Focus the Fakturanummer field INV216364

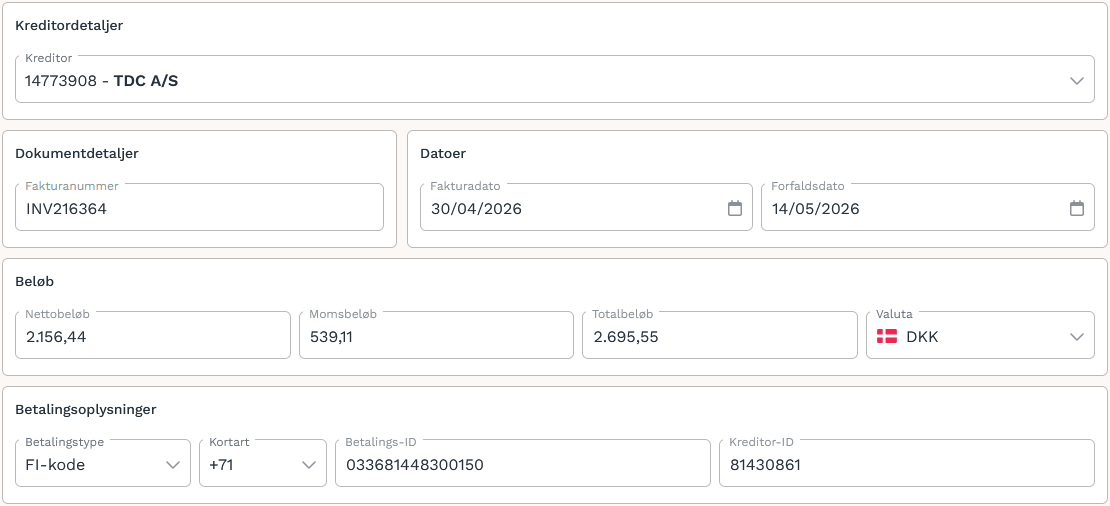pyautogui.click(x=200, y=207)
